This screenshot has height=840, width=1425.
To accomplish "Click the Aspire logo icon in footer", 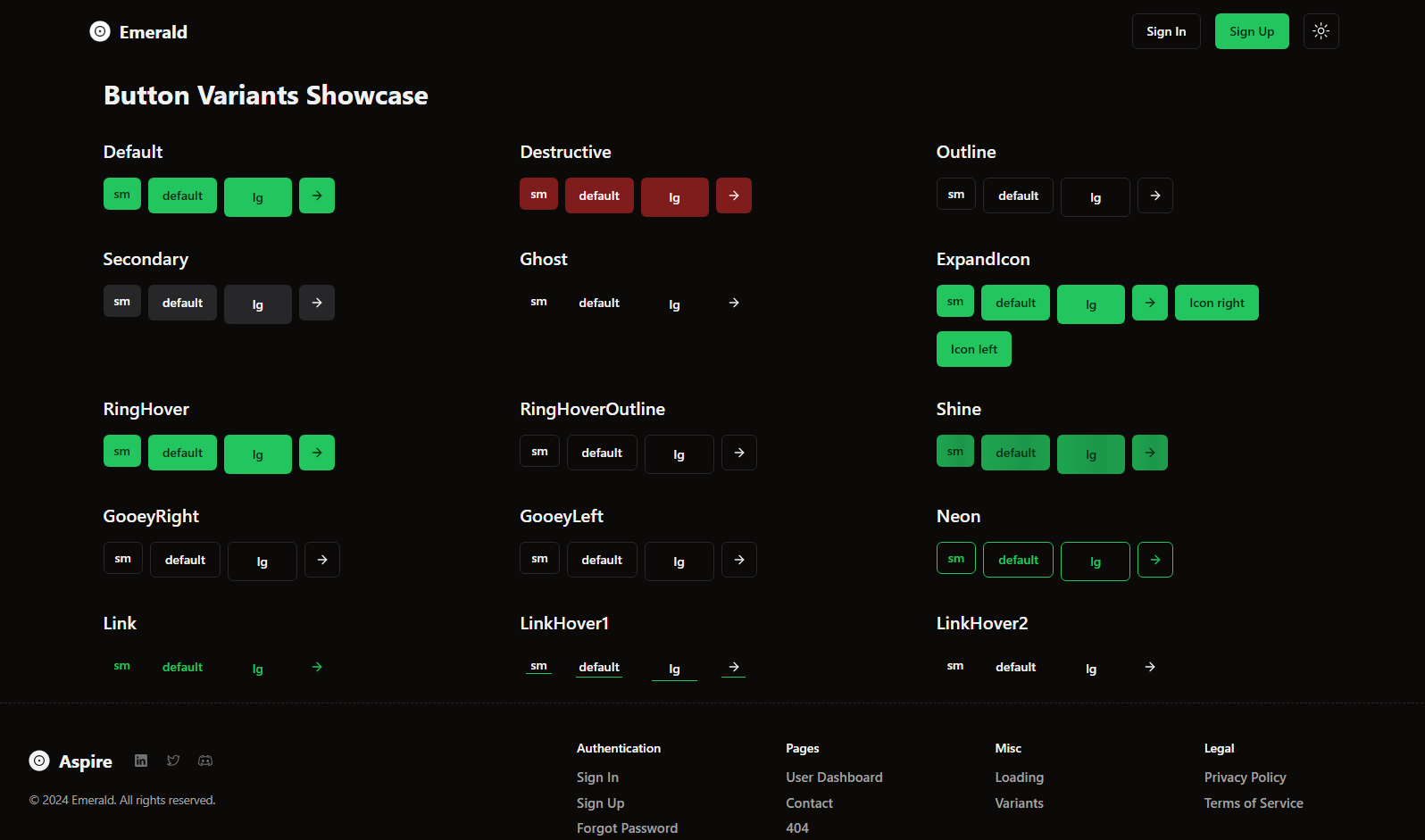I will tap(39, 761).
